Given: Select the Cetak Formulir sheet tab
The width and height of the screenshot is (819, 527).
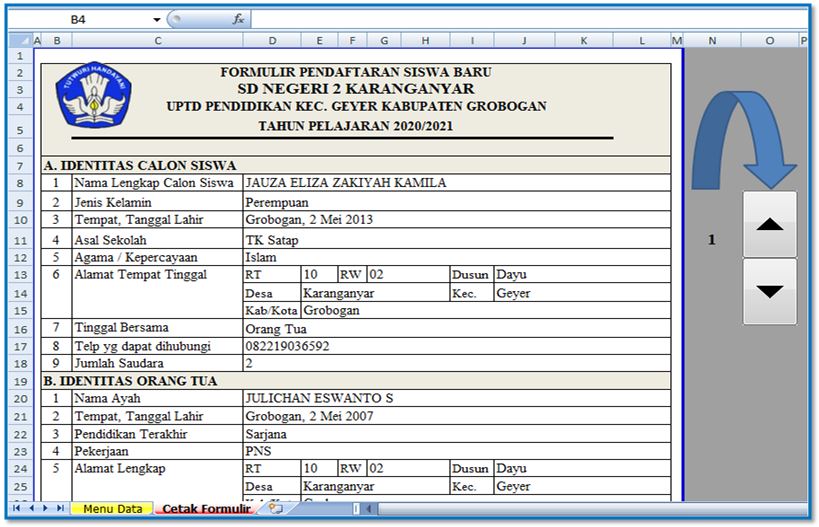Looking at the screenshot, I should coord(206,508).
